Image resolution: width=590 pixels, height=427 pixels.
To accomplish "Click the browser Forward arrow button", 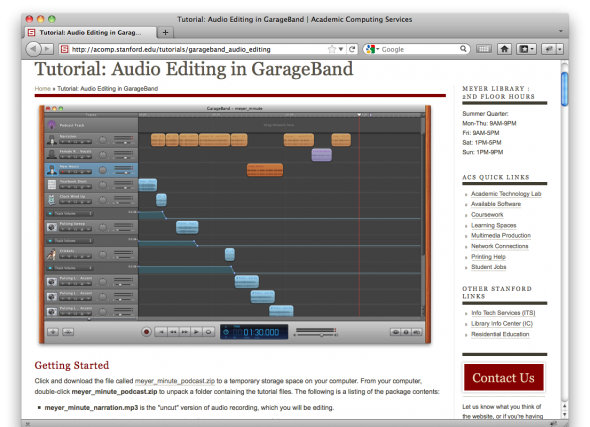I will [47, 49].
